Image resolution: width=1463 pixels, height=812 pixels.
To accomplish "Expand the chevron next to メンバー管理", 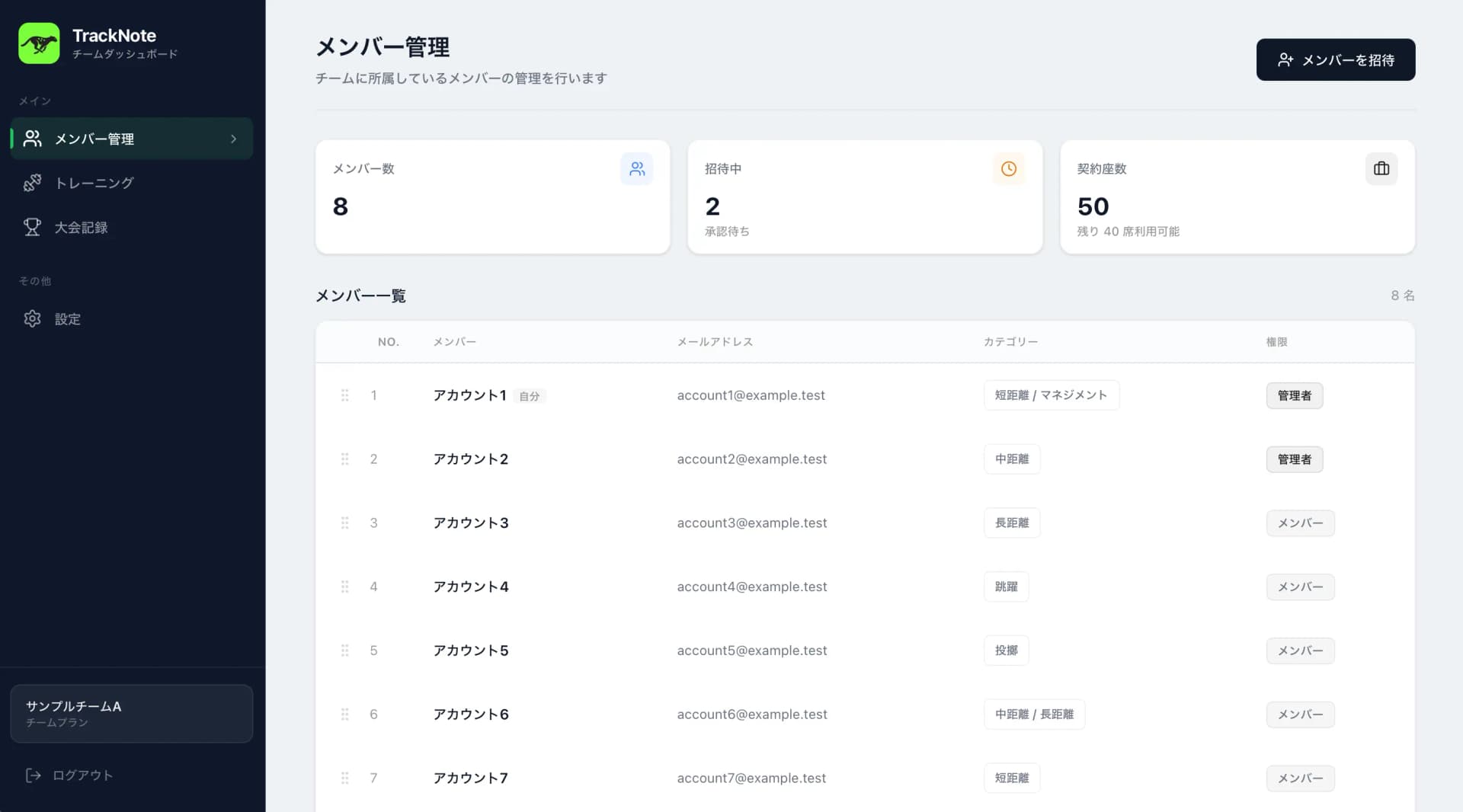I will coord(232,139).
